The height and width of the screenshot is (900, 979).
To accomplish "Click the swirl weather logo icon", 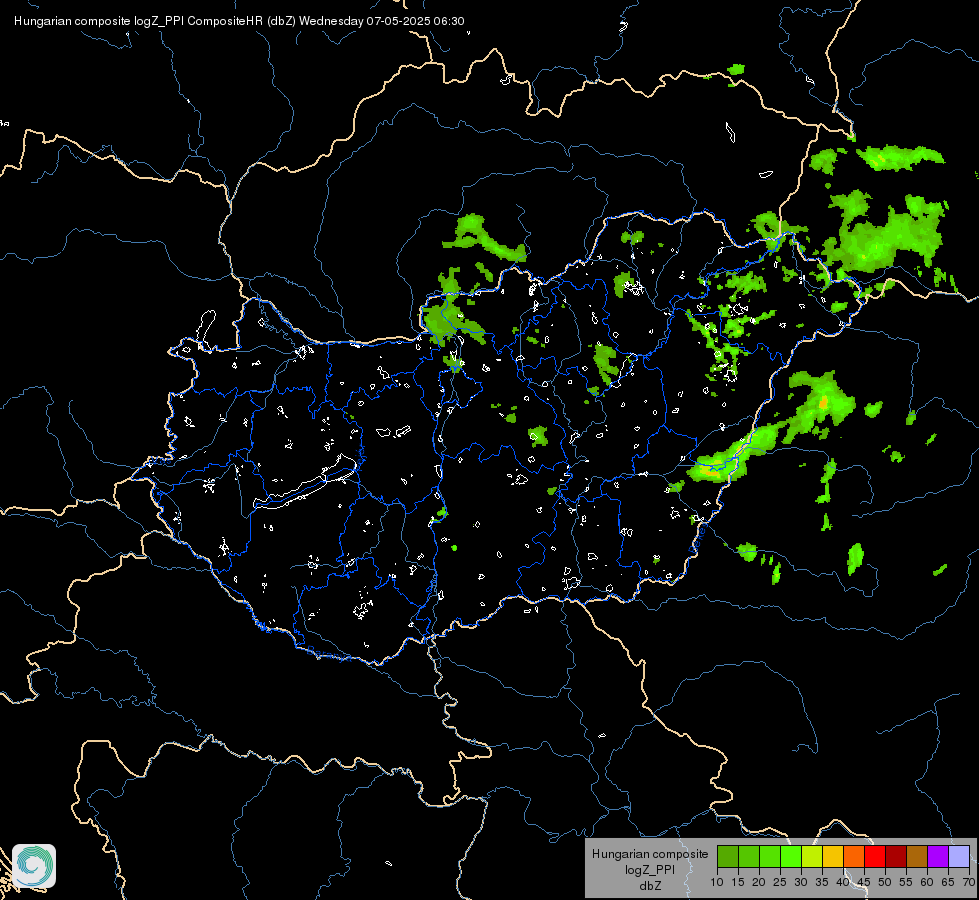I will point(34,866).
